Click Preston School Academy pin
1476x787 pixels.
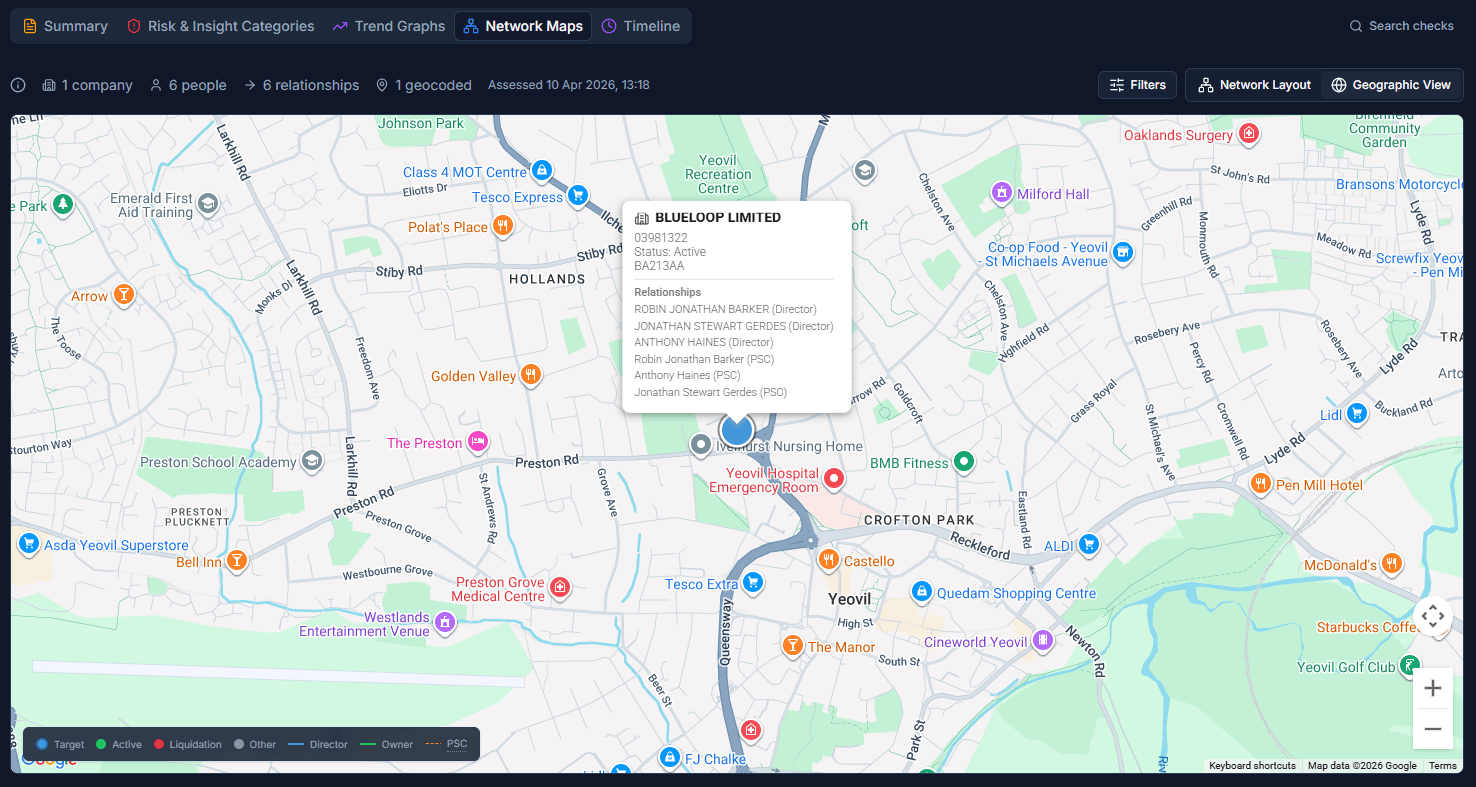pos(312,461)
